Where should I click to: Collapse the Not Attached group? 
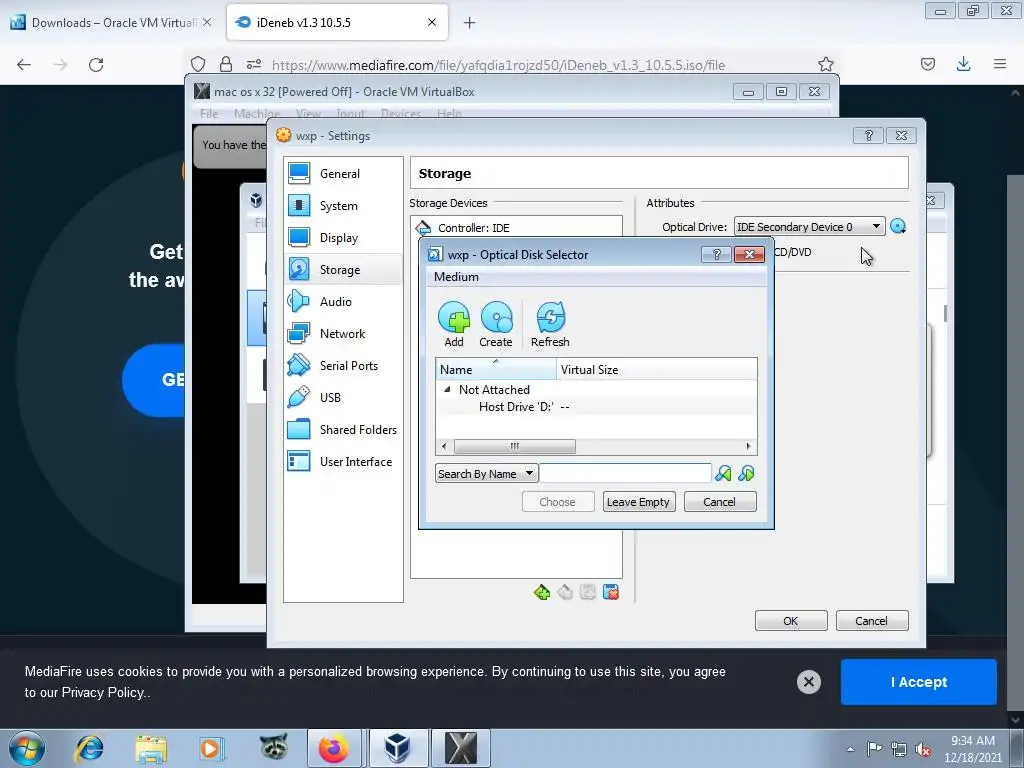pos(447,389)
